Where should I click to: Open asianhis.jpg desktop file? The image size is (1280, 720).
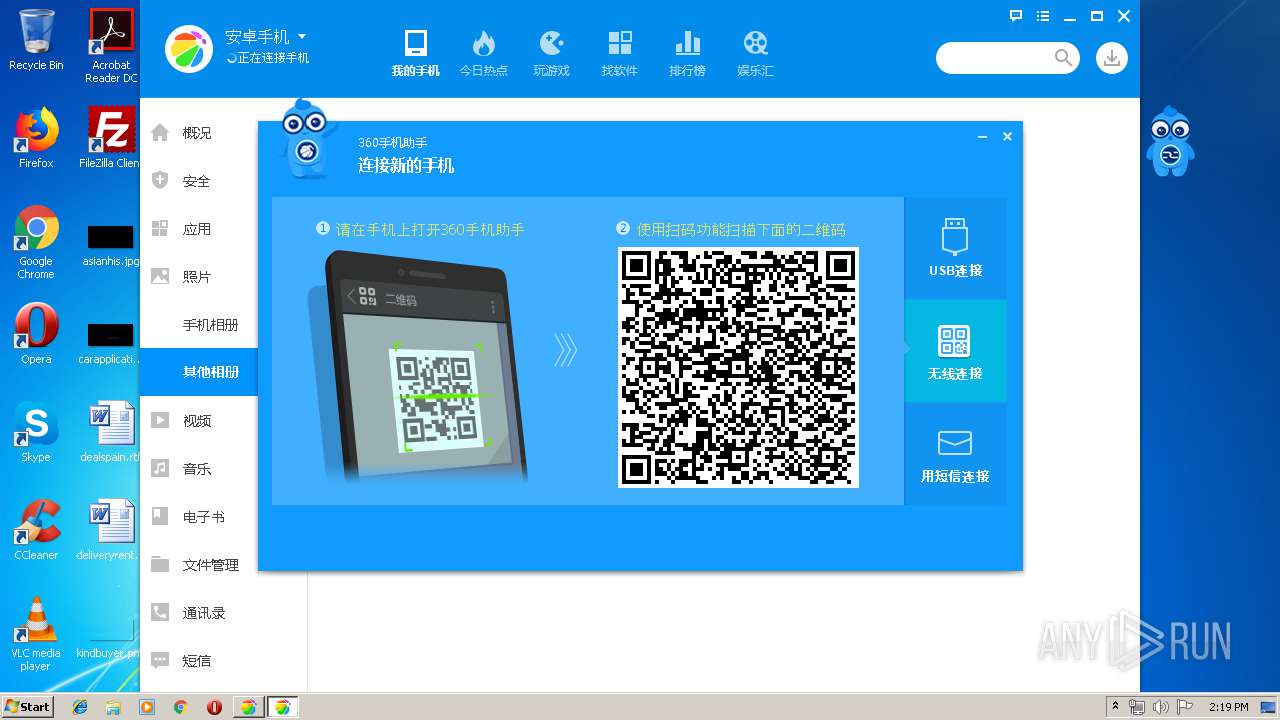[x=111, y=246]
